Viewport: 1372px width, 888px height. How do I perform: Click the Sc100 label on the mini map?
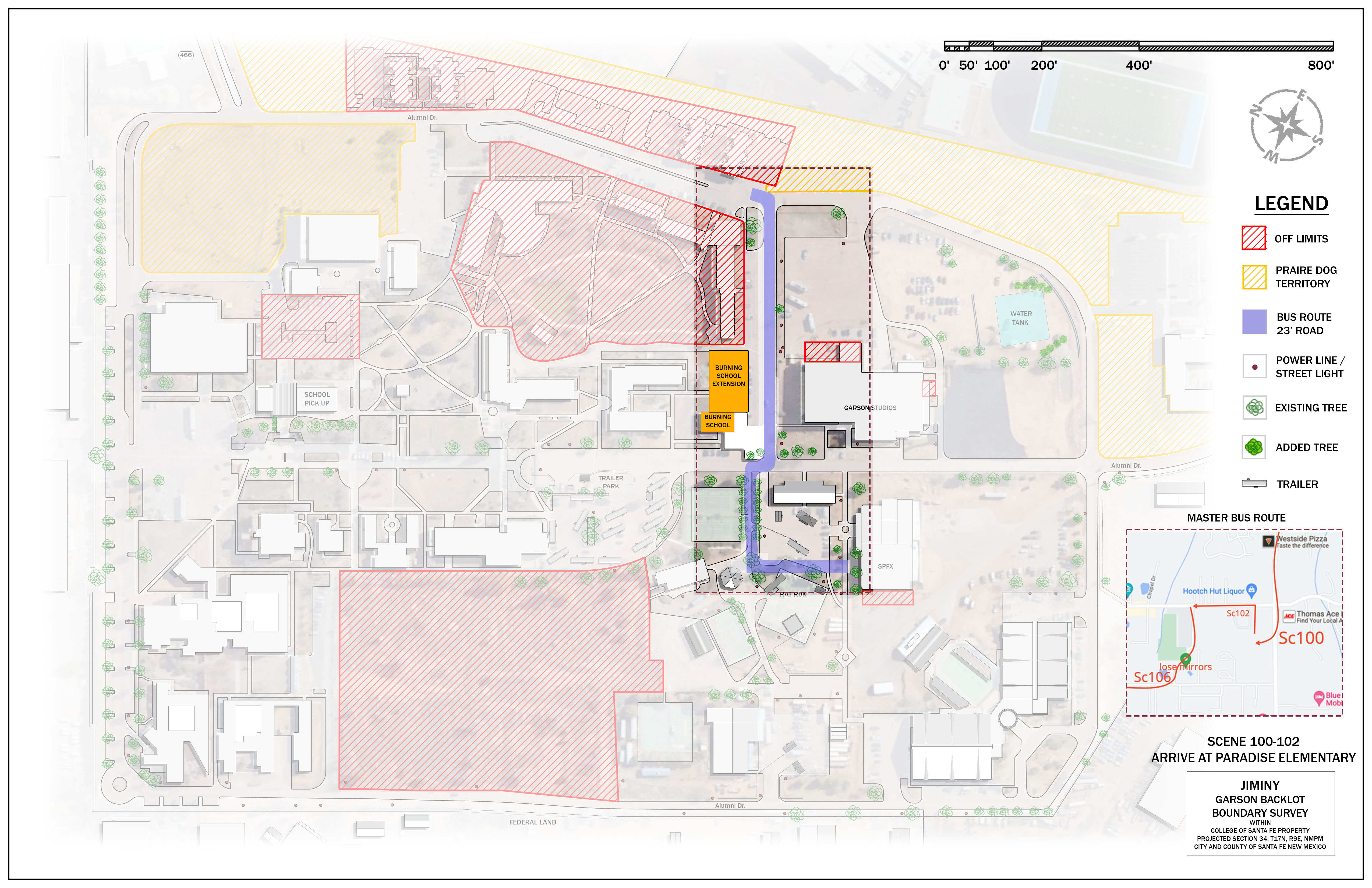pyautogui.click(x=1301, y=638)
